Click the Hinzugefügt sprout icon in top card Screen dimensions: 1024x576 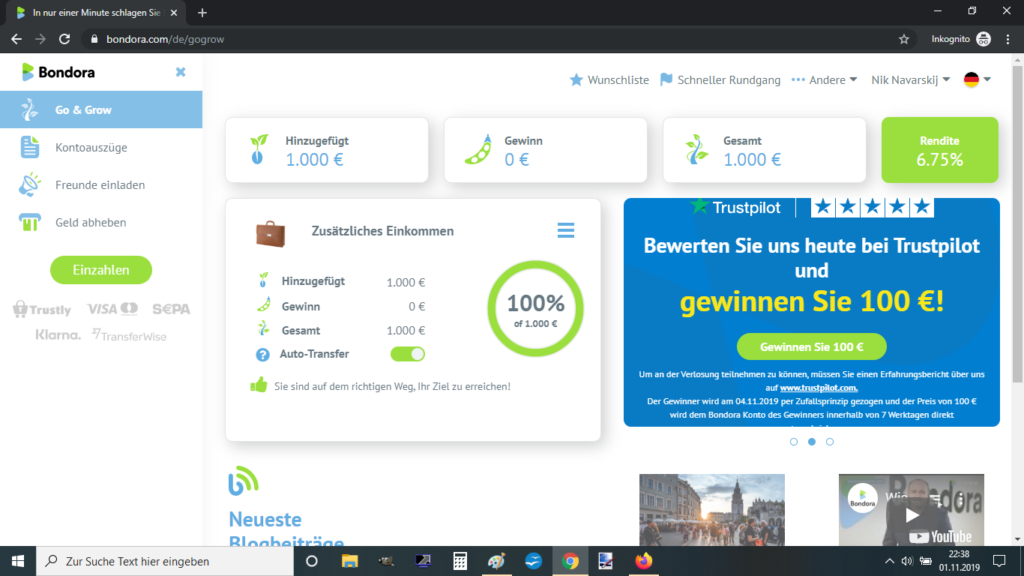coord(259,149)
